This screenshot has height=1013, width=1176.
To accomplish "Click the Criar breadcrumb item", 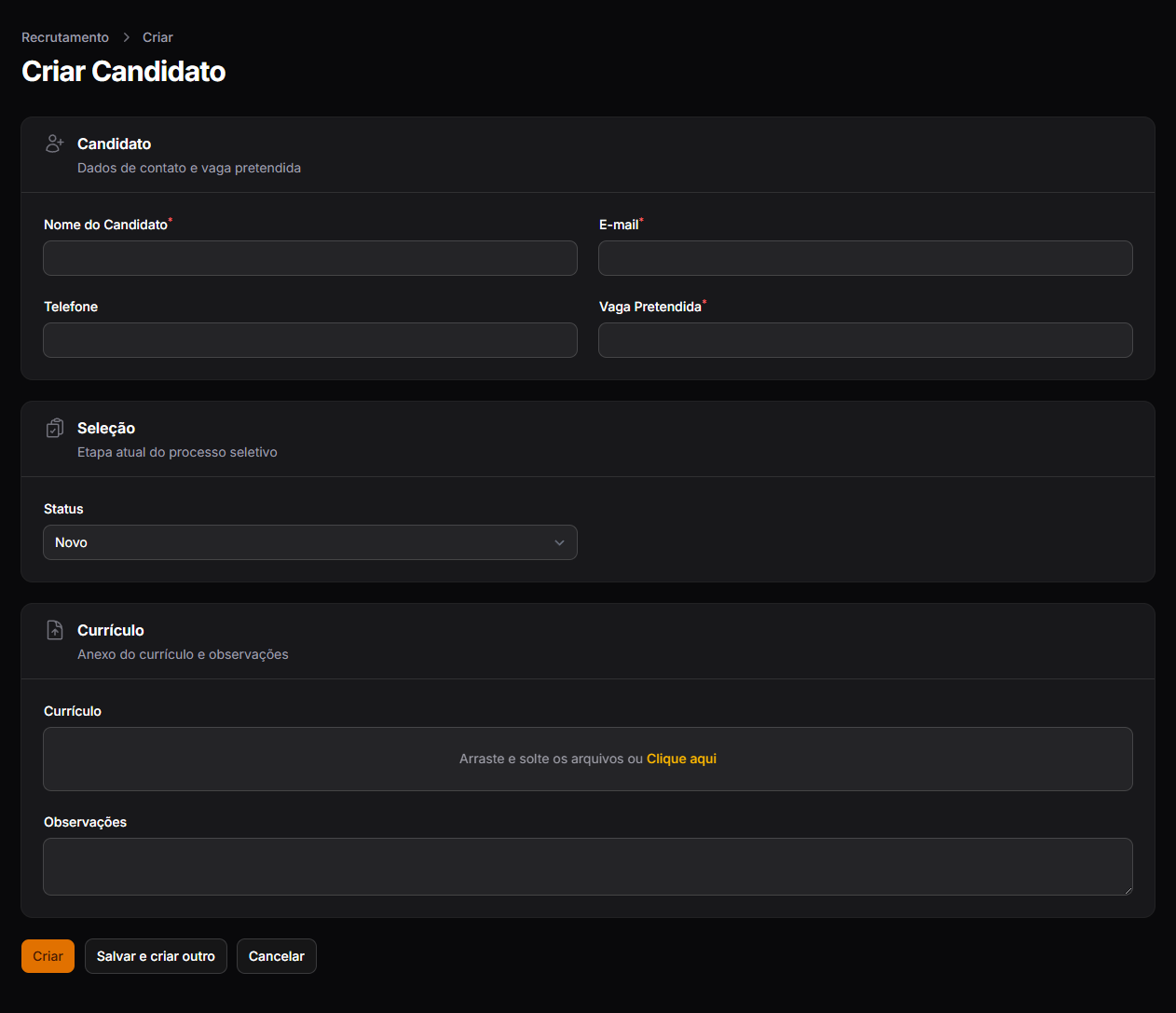I will (x=157, y=37).
